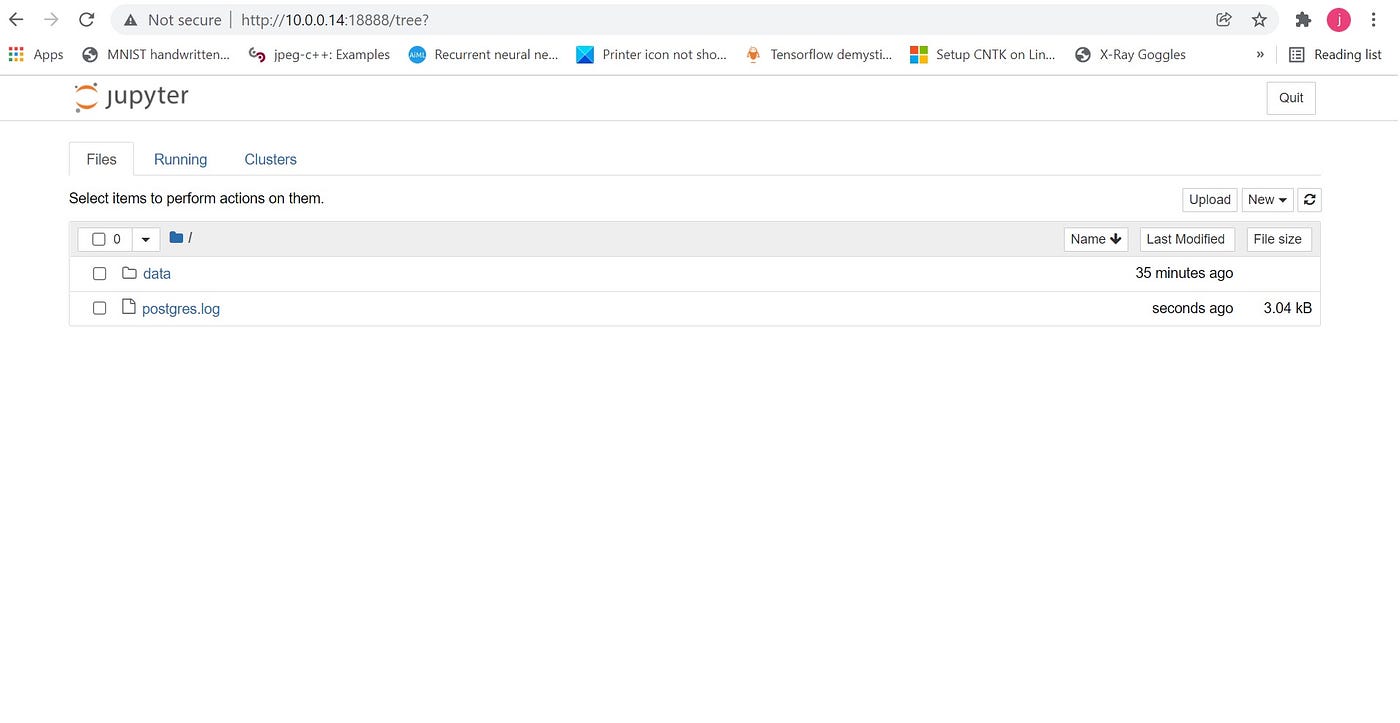Show more bookmarks chevron
Screen dimensions: 1400x723
(x=1260, y=55)
